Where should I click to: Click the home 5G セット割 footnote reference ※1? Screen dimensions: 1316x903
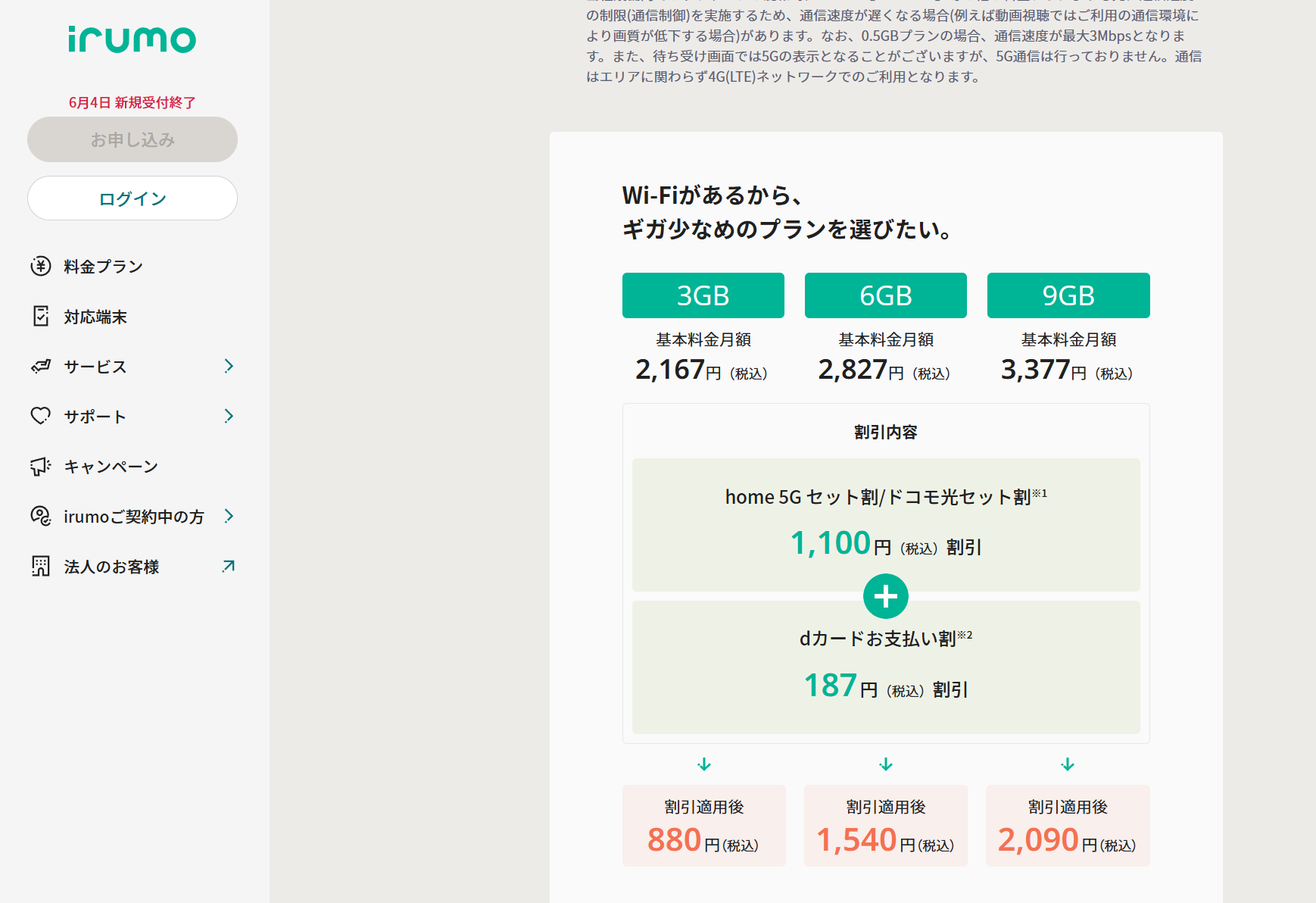tap(1041, 492)
